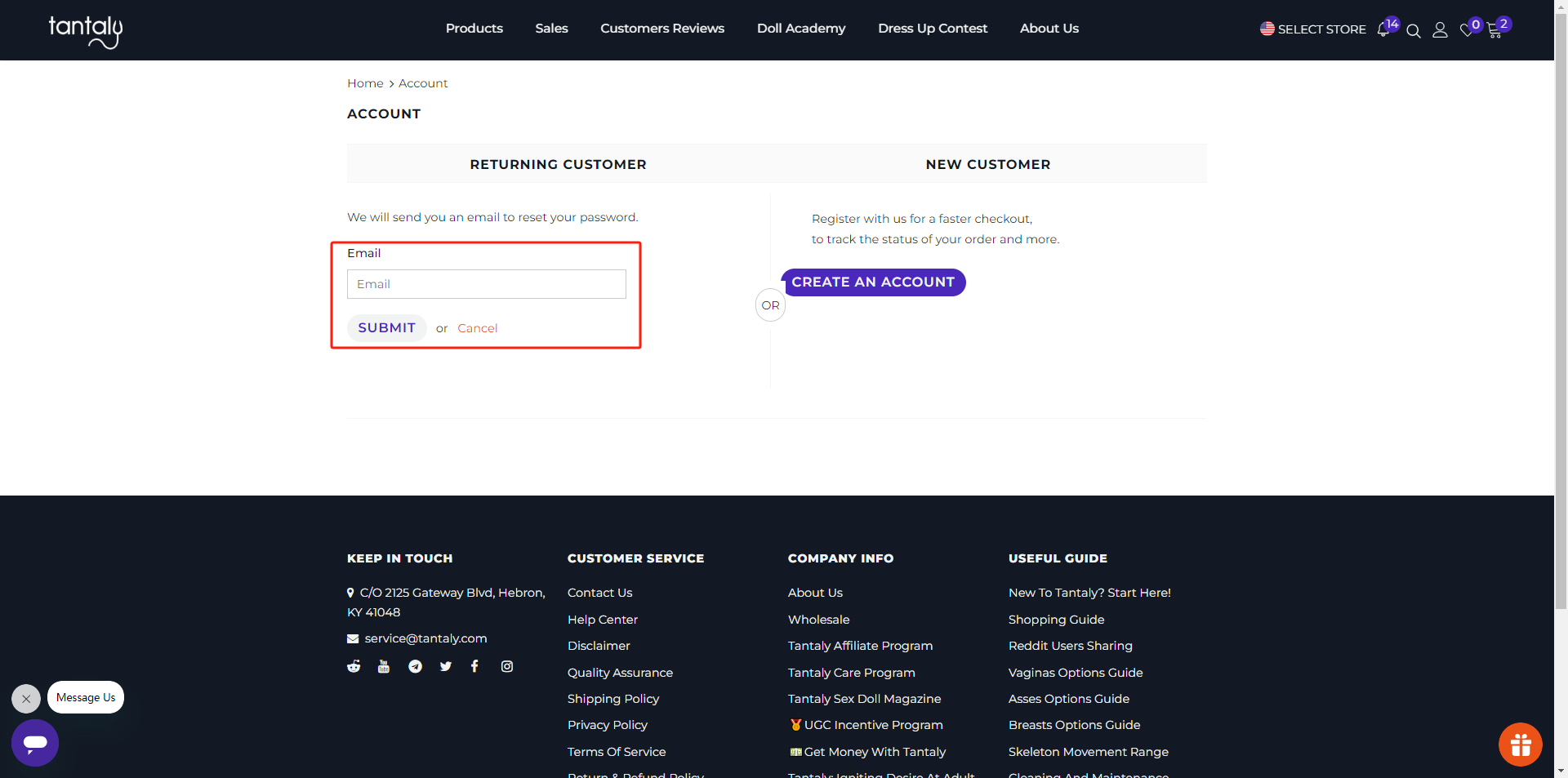The height and width of the screenshot is (778, 1568).
Task: Open Reddit Users Sharing link
Action: point(1071,646)
